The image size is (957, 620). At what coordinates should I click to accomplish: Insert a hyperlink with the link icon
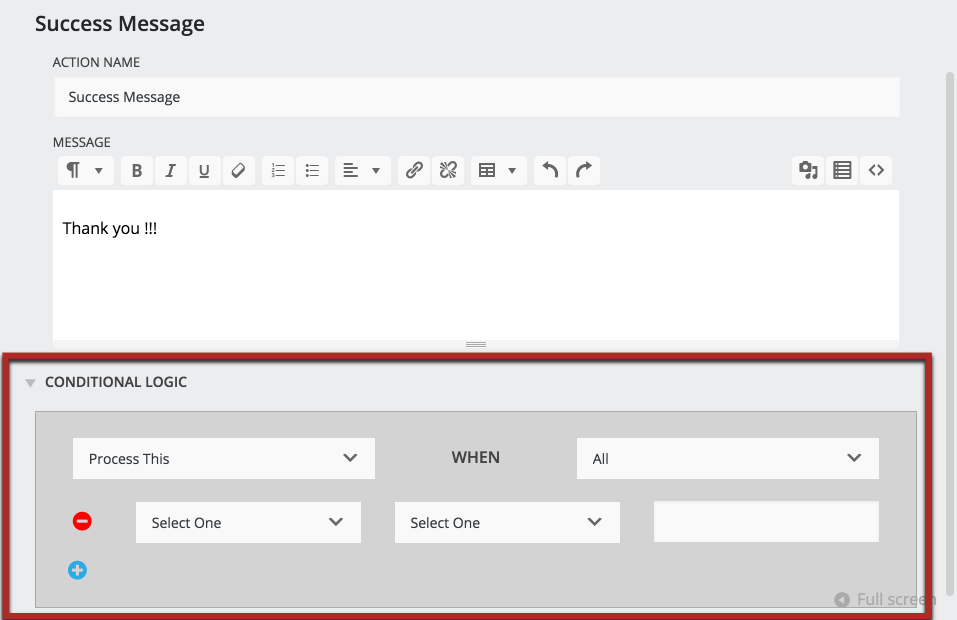[x=414, y=171]
